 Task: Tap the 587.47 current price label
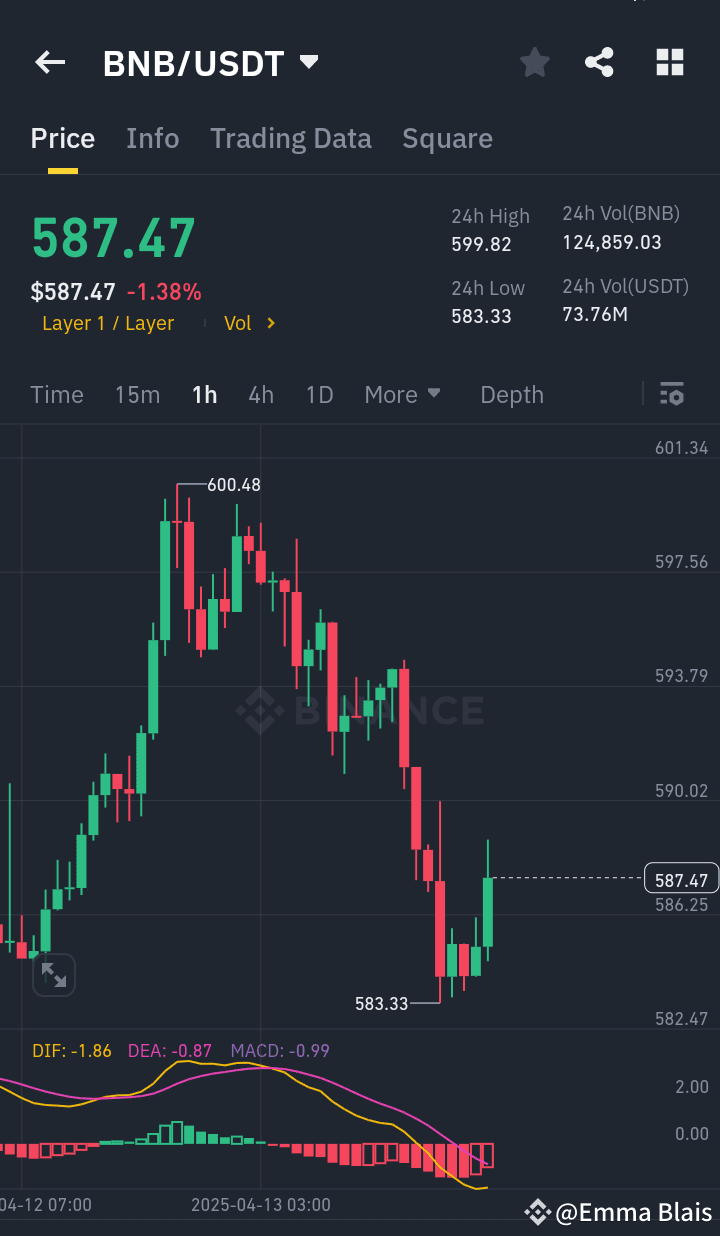(681, 878)
